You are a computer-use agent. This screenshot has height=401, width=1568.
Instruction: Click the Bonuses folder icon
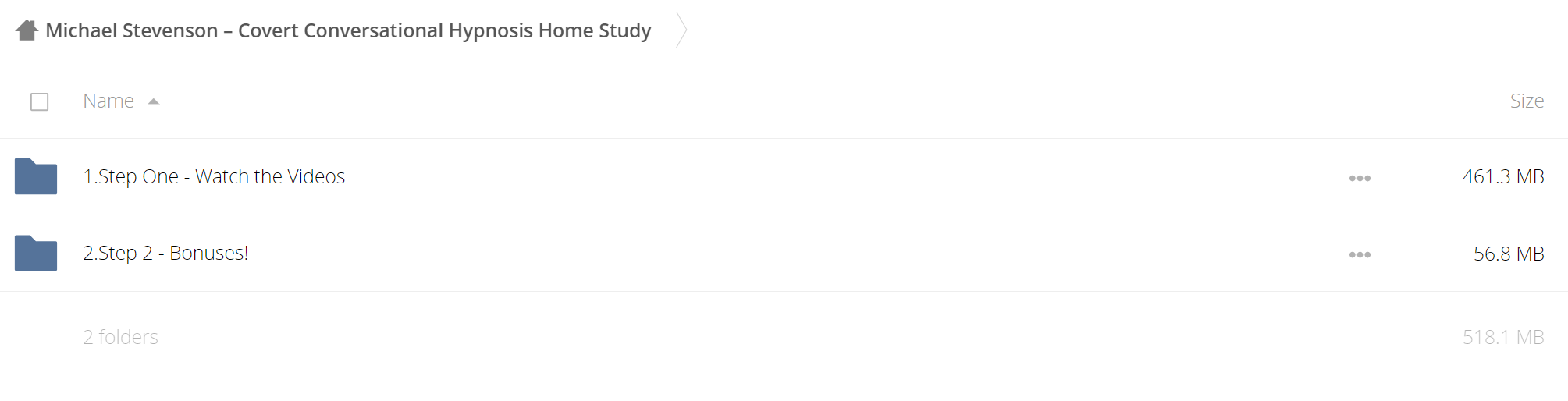pos(36,253)
